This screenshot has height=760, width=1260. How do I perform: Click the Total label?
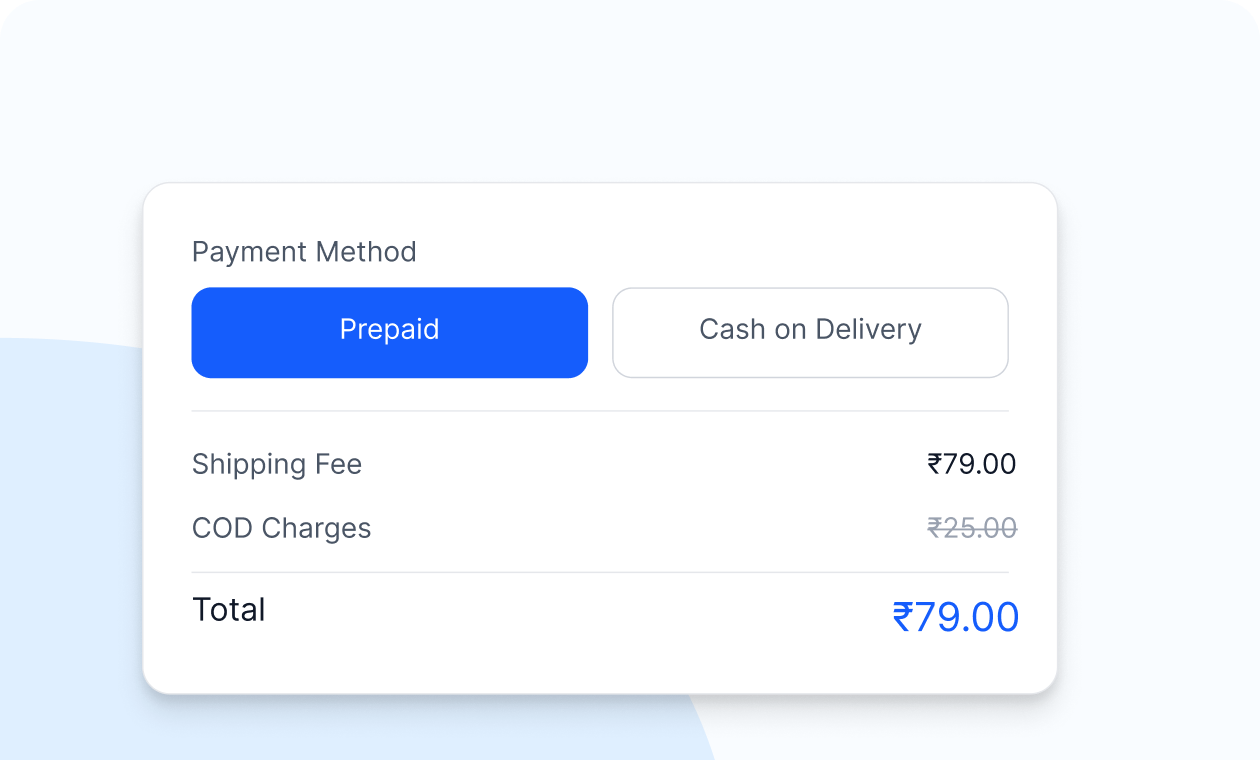coord(229,610)
